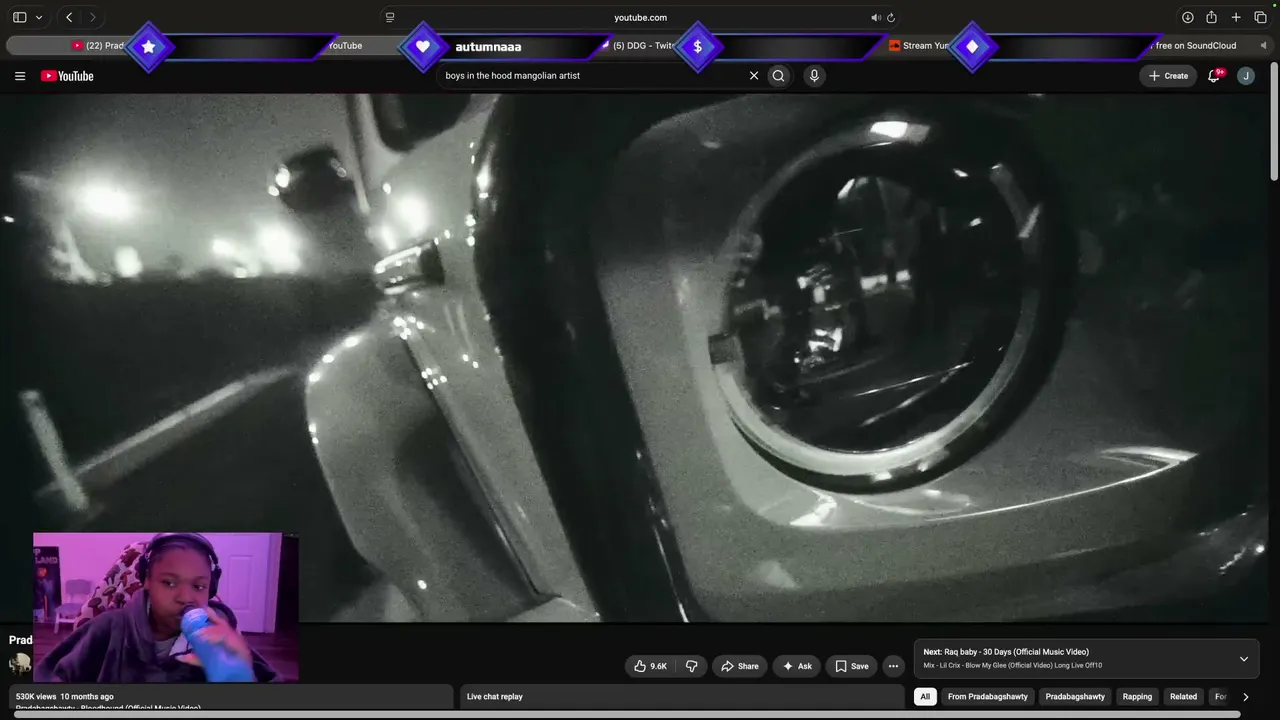Screen dimensions: 1280x720
Task: Open the Create menu
Action: [x=1168, y=76]
